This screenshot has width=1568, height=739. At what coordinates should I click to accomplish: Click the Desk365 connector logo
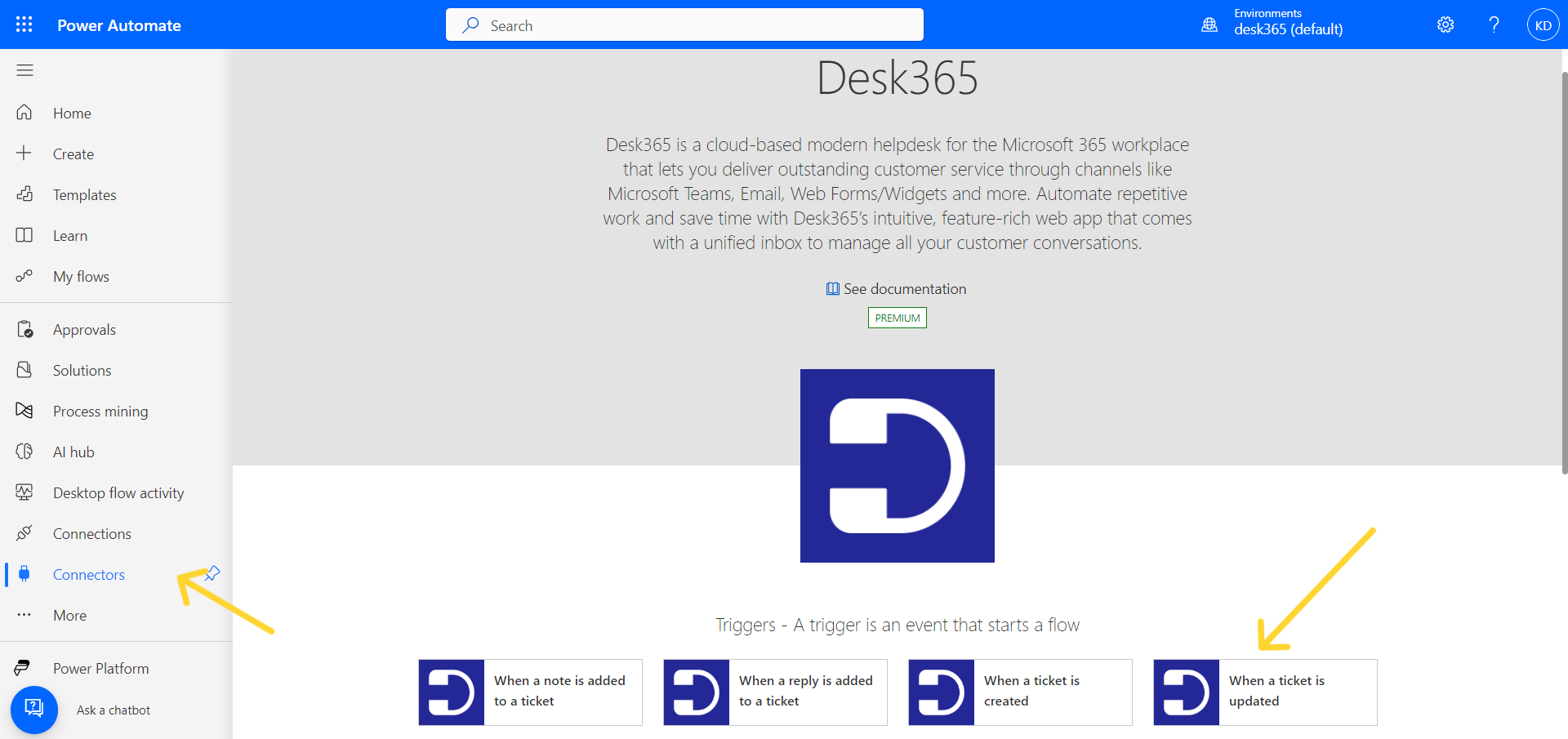[897, 465]
